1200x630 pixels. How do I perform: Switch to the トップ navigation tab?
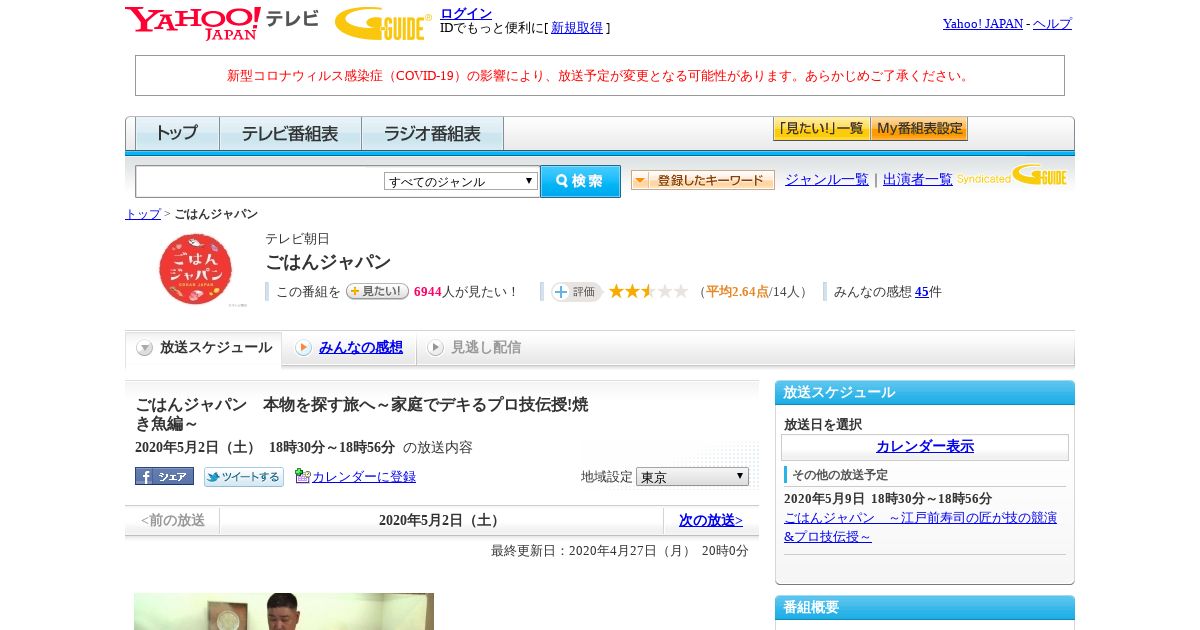pos(177,133)
